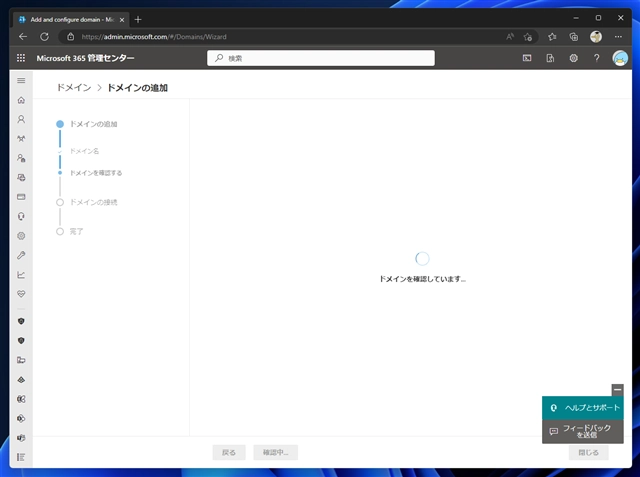This screenshot has height=477, width=640.
Task: Minimize the help widget panel
Action: (x=618, y=390)
